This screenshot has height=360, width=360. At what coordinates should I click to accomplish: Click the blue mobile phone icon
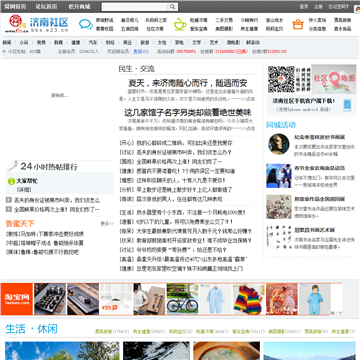click(x=347, y=105)
